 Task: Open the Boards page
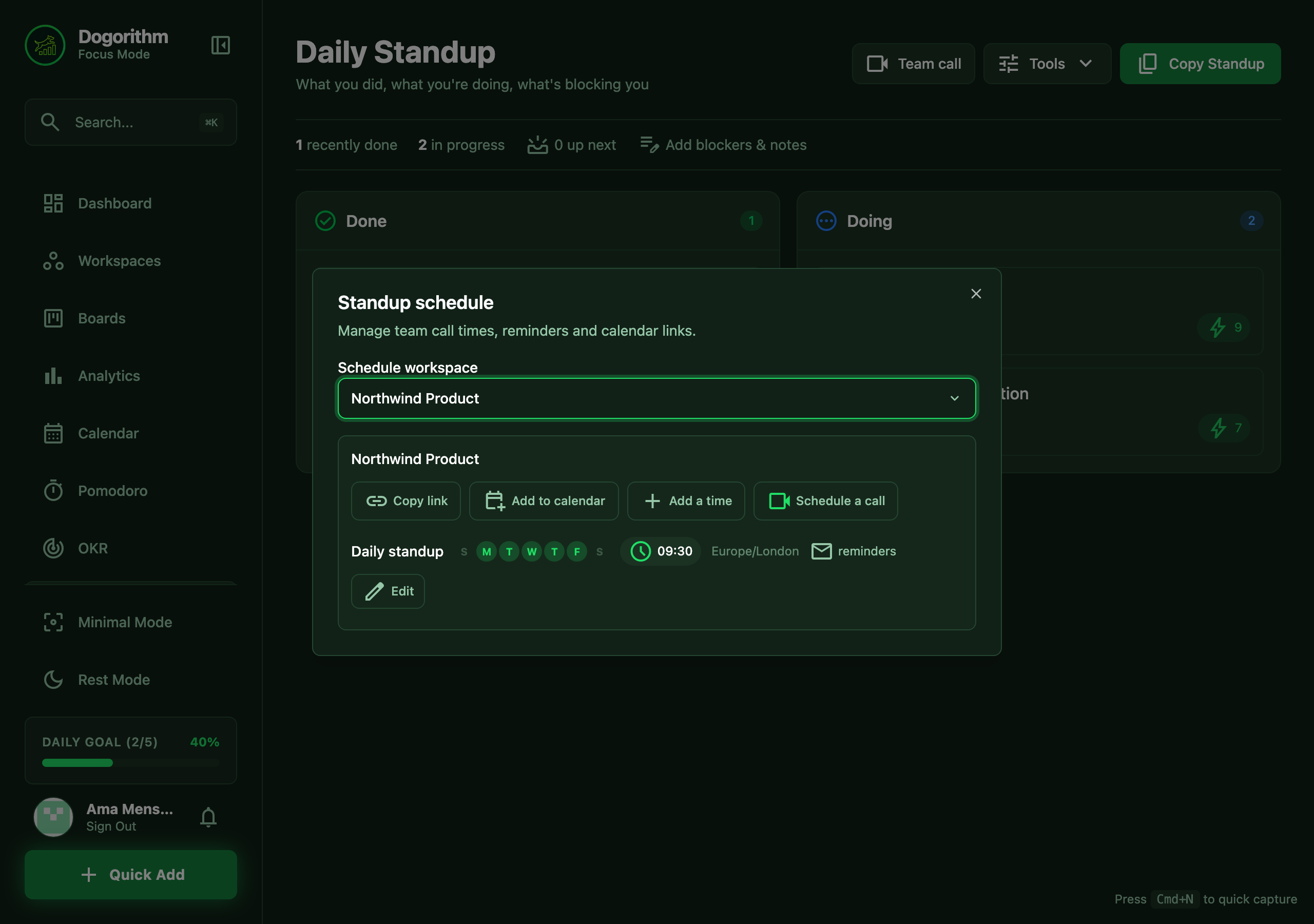pyautogui.click(x=131, y=318)
